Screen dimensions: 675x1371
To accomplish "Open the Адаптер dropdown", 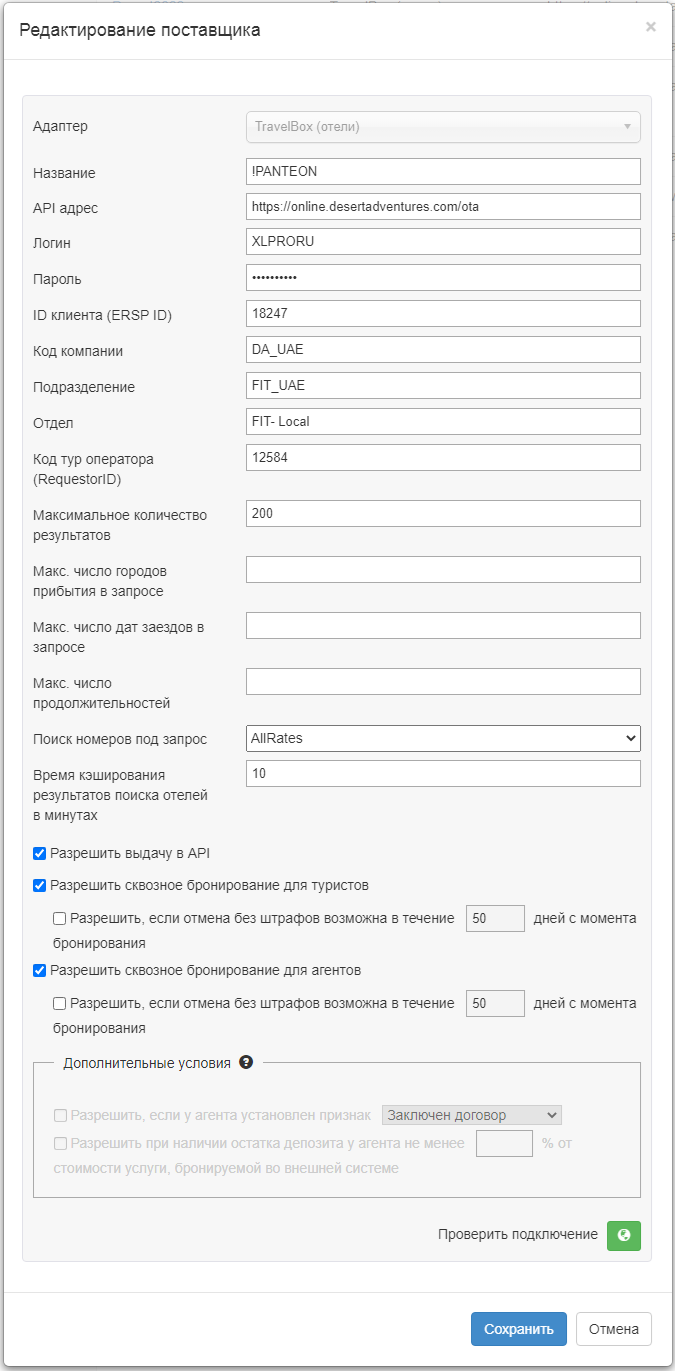I will 443,127.
